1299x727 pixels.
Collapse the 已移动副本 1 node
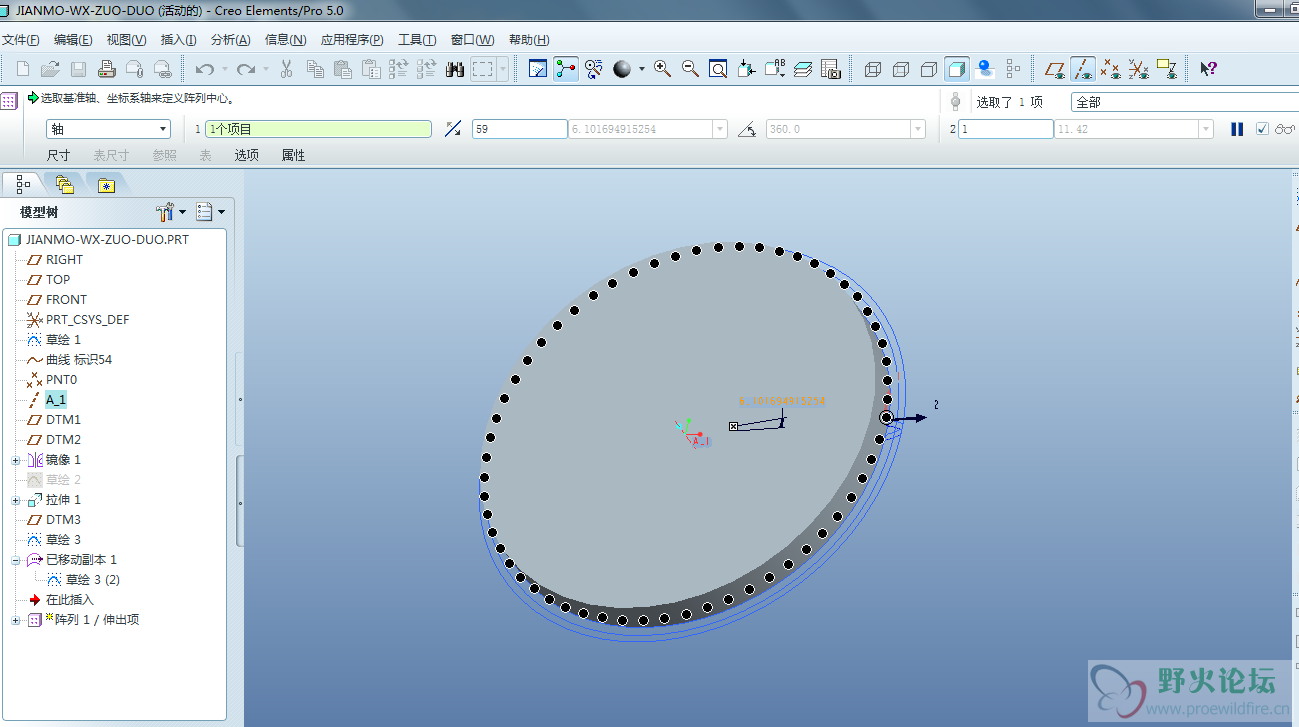pyautogui.click(x=16, y=560)
